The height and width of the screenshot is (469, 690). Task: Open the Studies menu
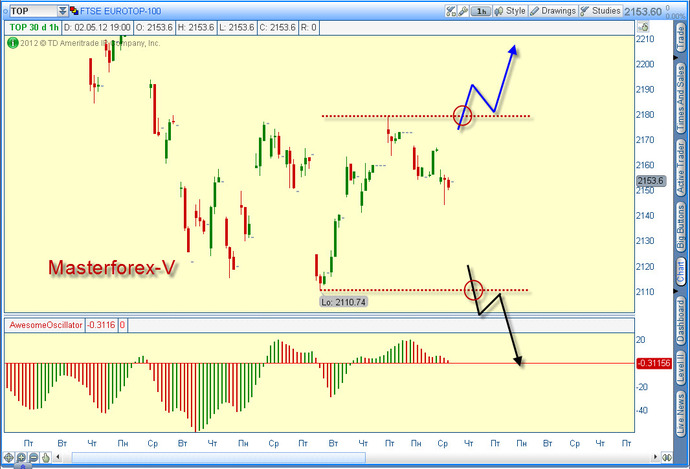(600, 11)
